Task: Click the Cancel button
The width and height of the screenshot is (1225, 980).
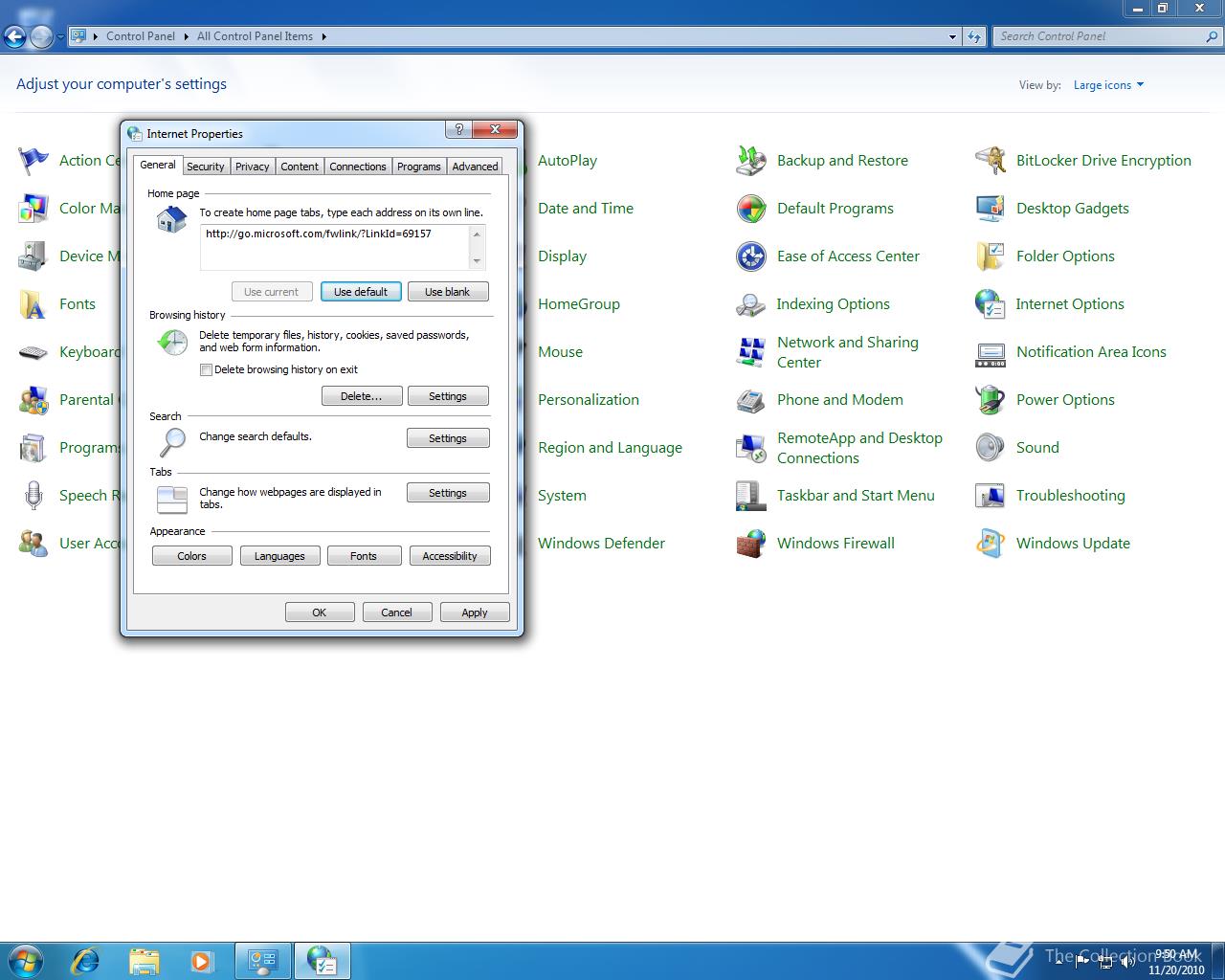Action: pyautogui.click(x=397, y=612)
